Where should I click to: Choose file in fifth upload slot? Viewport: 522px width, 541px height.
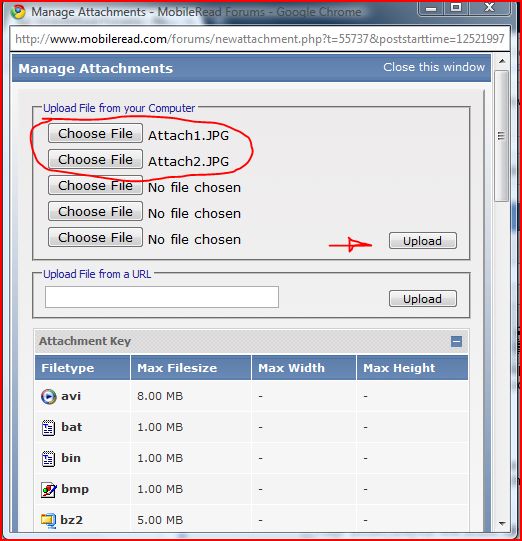pyautogui.click(x=95, y=237)
